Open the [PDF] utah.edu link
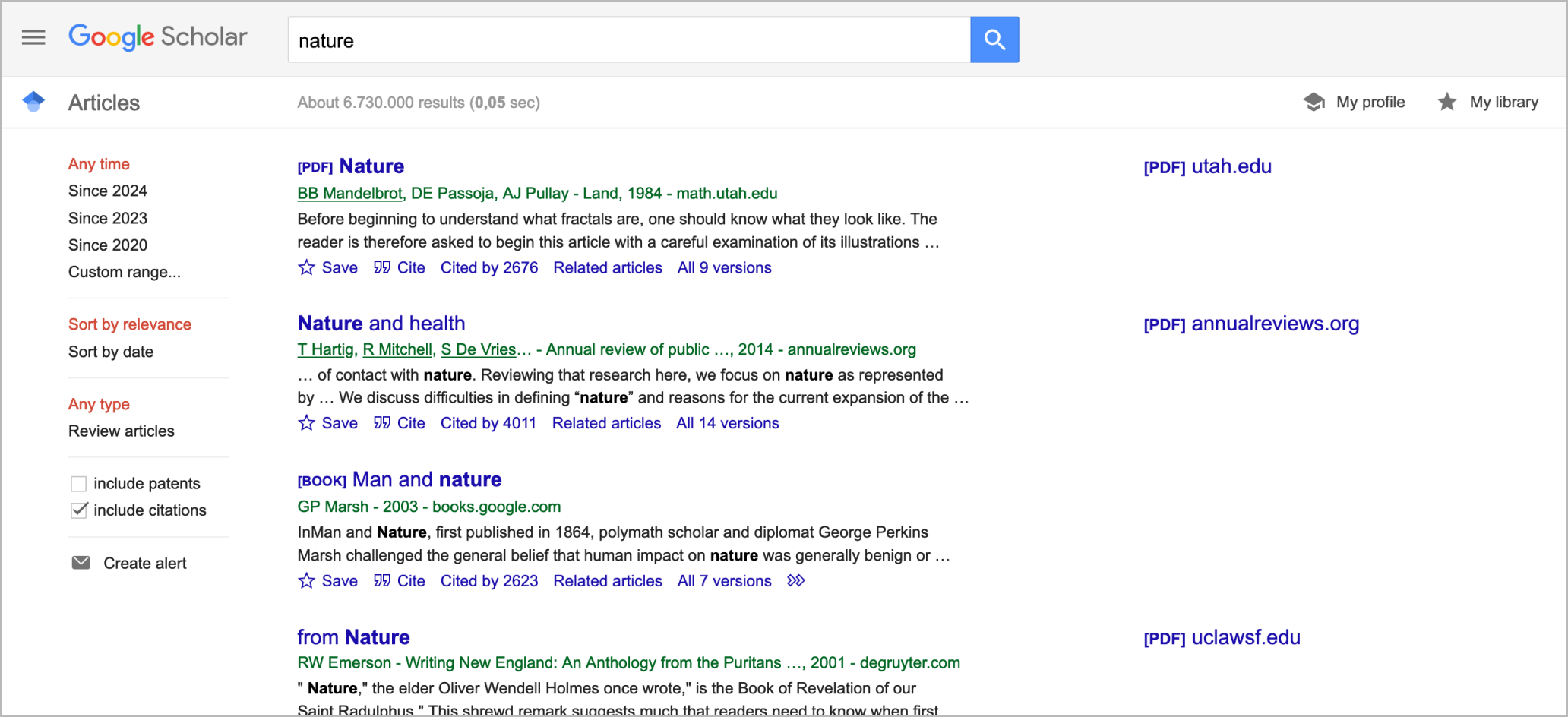Screen dimensions: 1568x717 1207,166
